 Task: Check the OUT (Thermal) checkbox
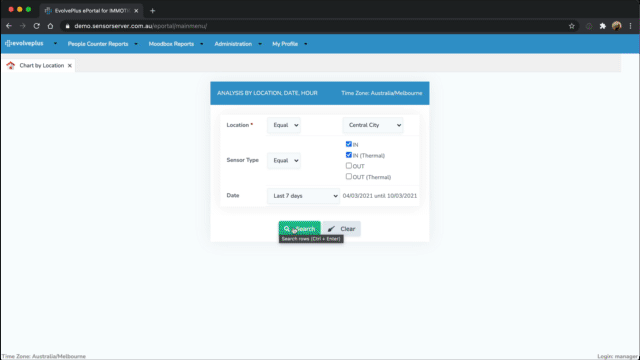click(349, 176)
